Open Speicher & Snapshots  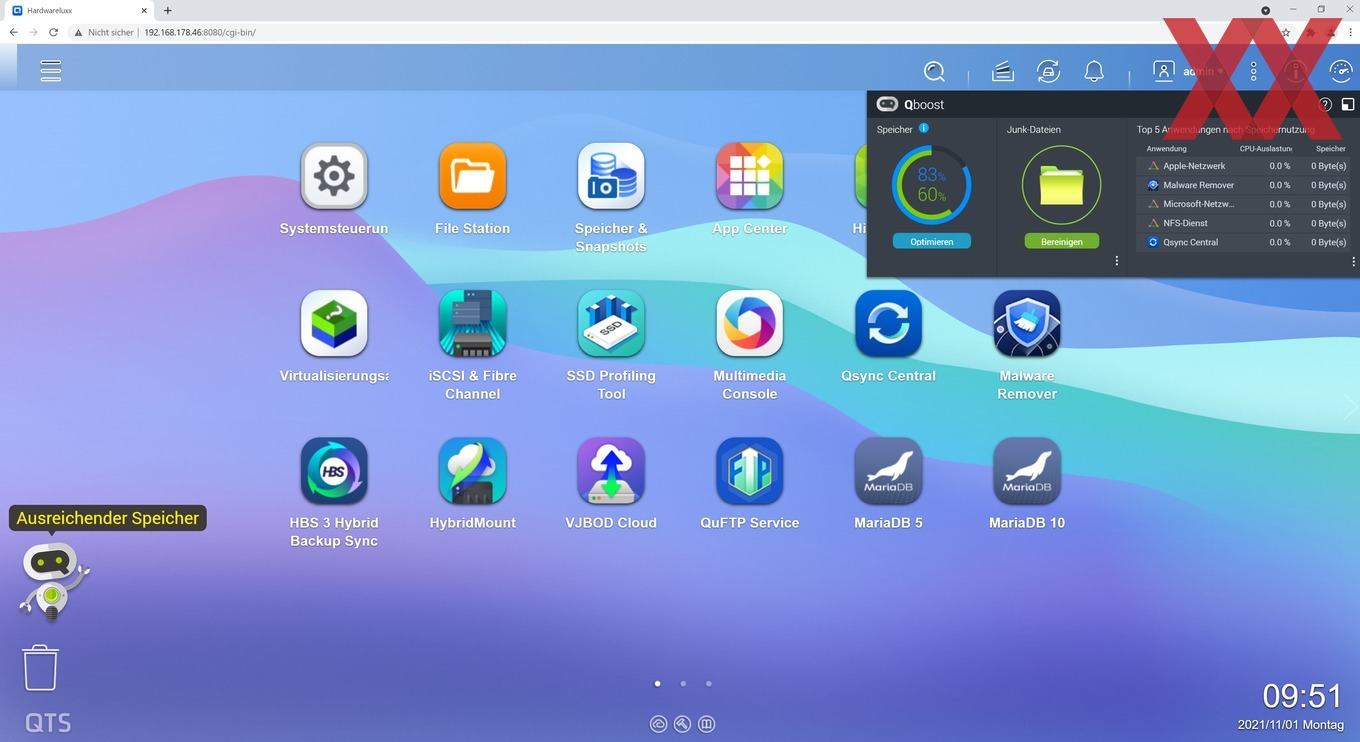pyautogui.click(x=611, y=177)
